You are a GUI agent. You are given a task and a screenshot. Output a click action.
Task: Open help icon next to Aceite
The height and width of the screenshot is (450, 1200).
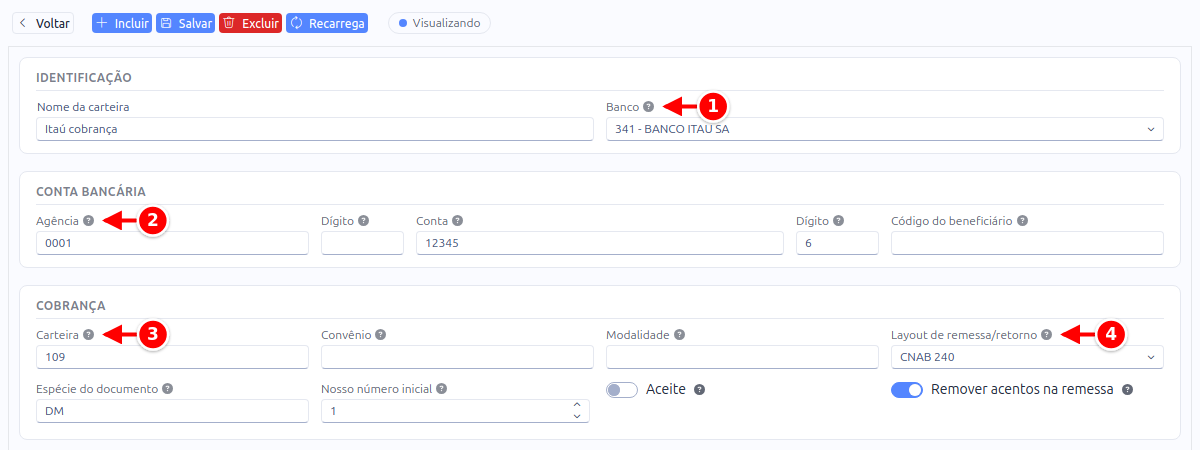[699, 390]
